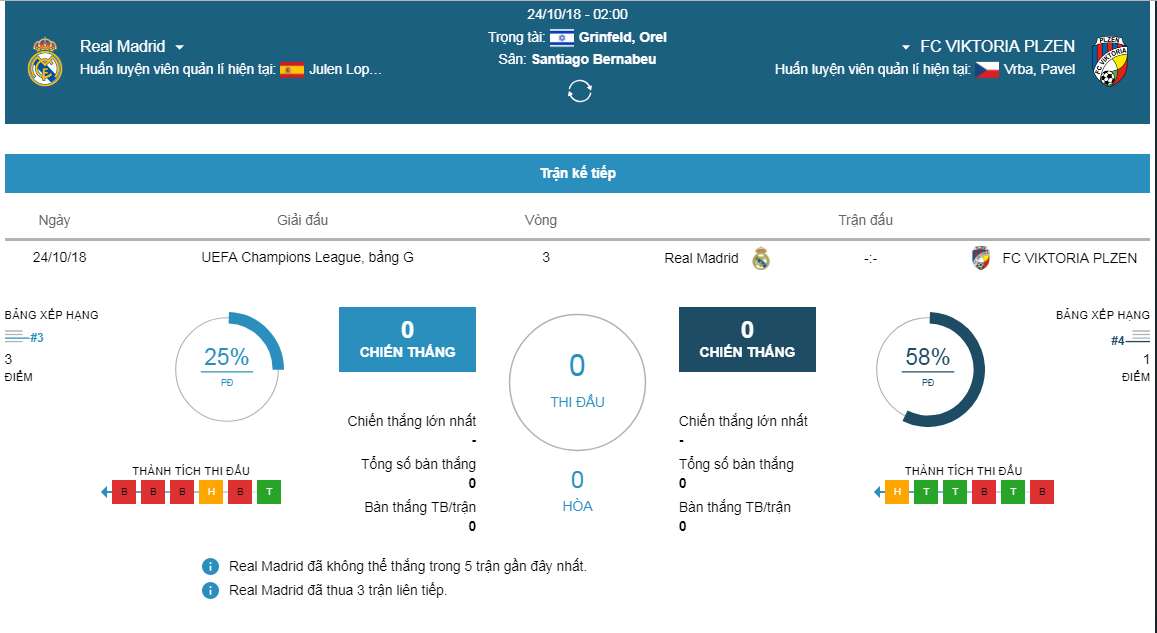Click Viktoria Plzen's dark 0 CHIẾN THẮNG box

coord(747,339)
